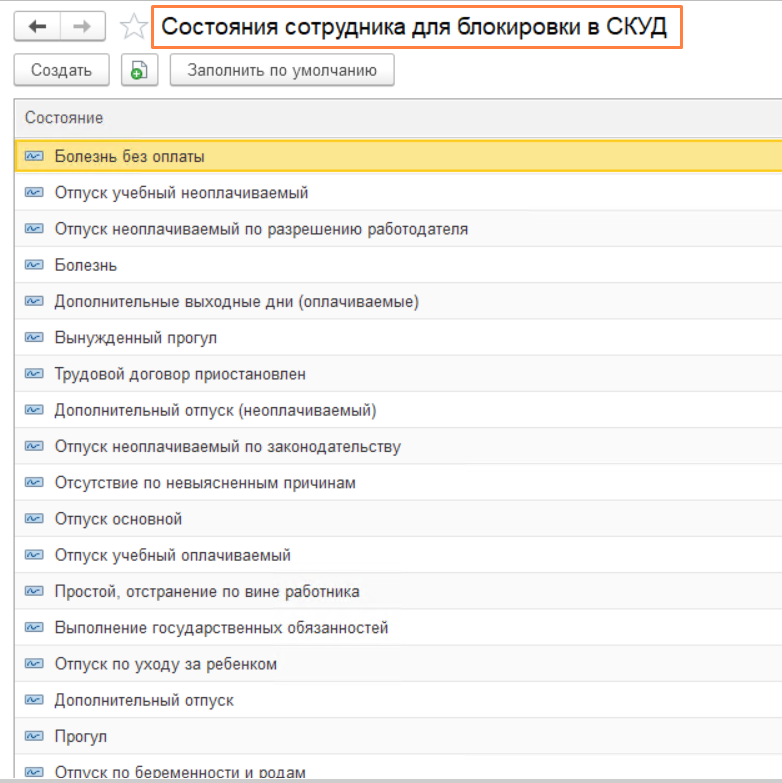Select the Болезнь row

click(x=86, y=265)
